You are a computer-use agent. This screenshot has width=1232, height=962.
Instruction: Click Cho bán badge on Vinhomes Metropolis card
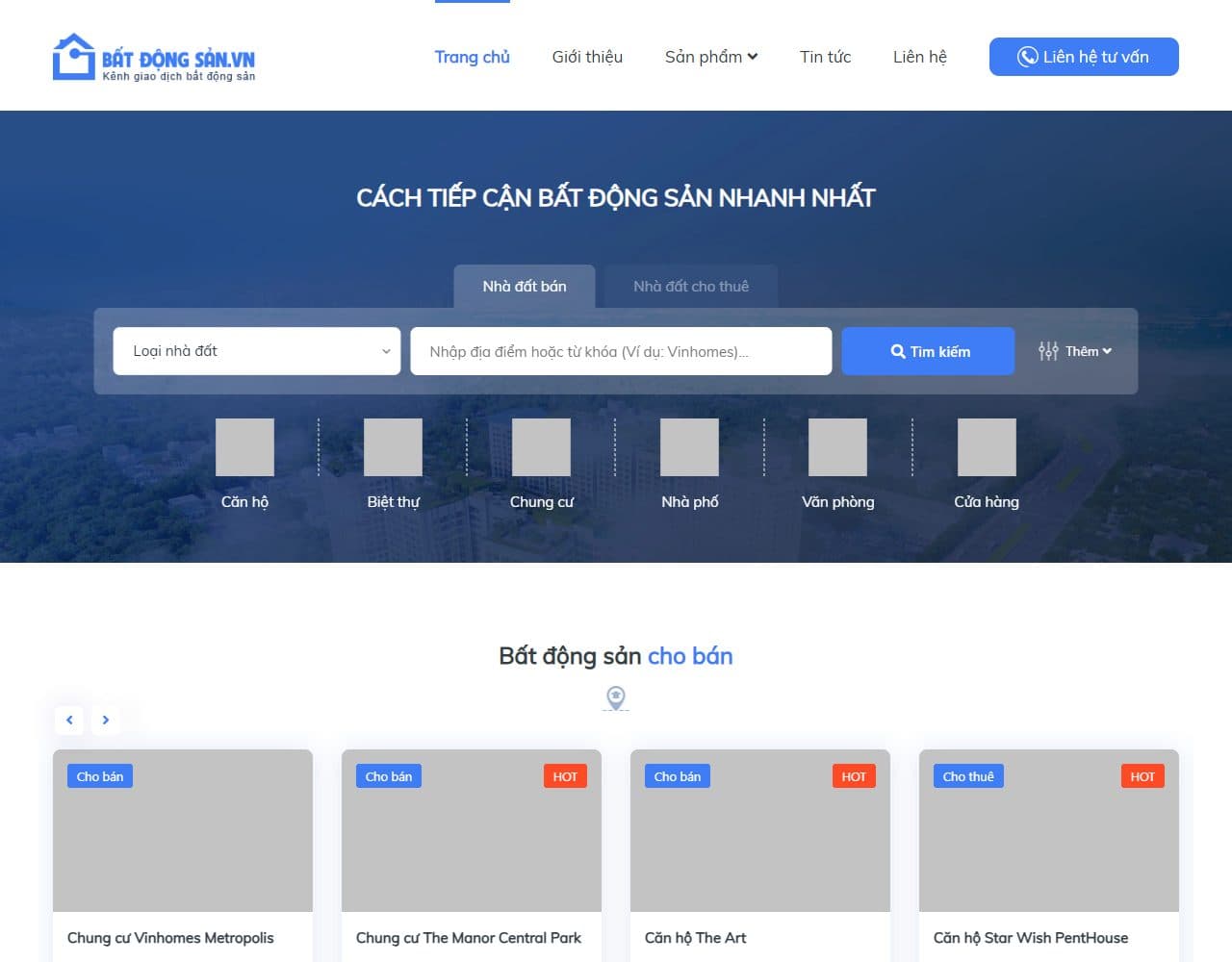pos(100,776)
